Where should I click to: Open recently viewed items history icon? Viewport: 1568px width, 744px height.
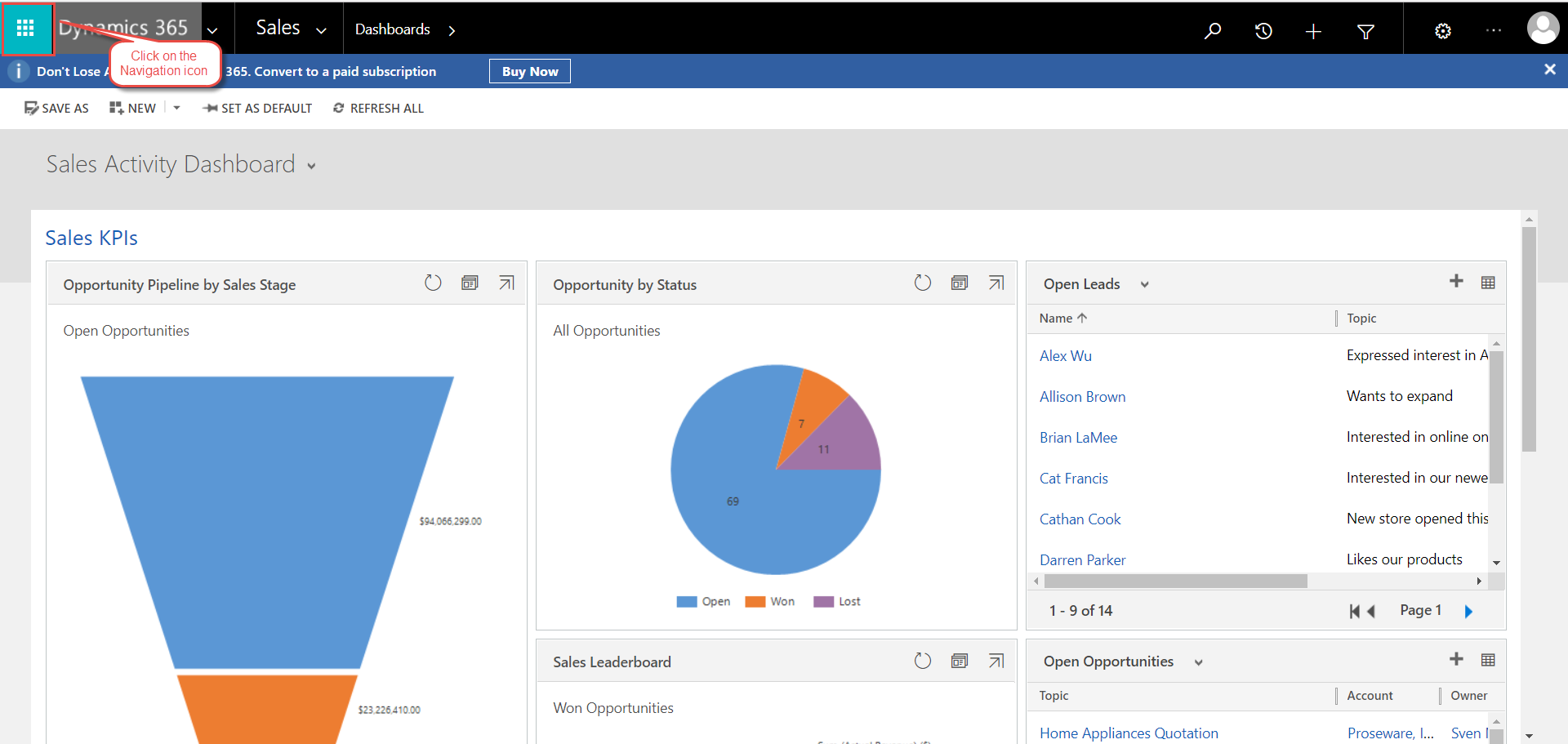click(1263, 29)
